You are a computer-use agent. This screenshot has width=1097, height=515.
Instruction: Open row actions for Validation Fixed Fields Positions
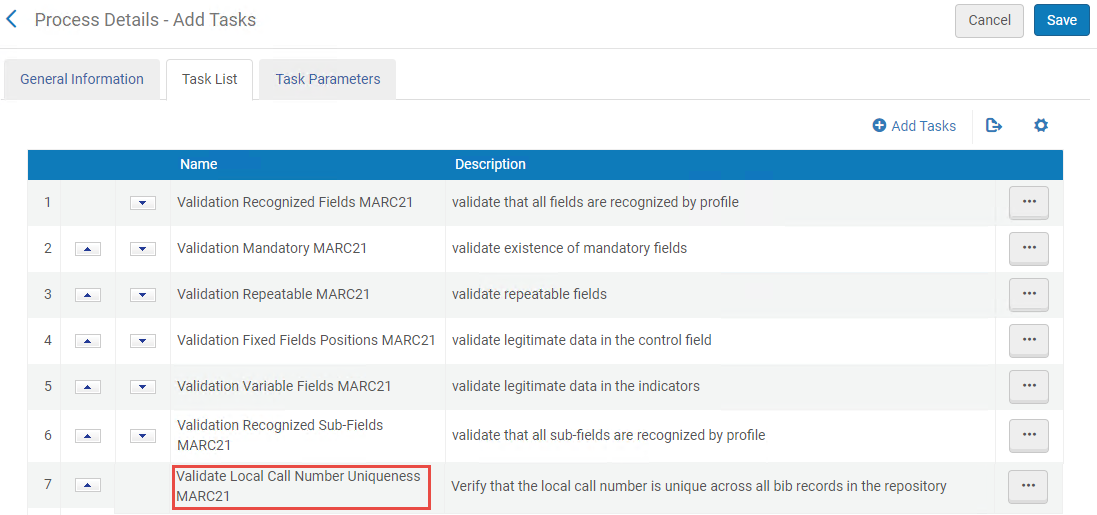pyautogui.click(x=1028, y=341)
